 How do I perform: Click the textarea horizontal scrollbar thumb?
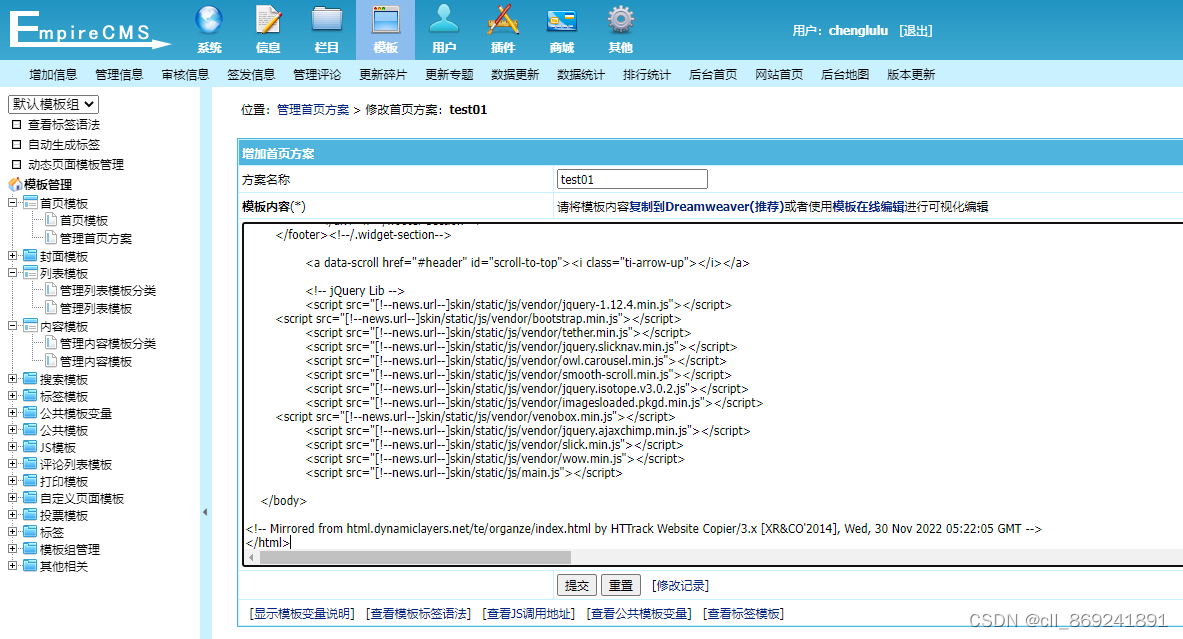click(415, 558)
